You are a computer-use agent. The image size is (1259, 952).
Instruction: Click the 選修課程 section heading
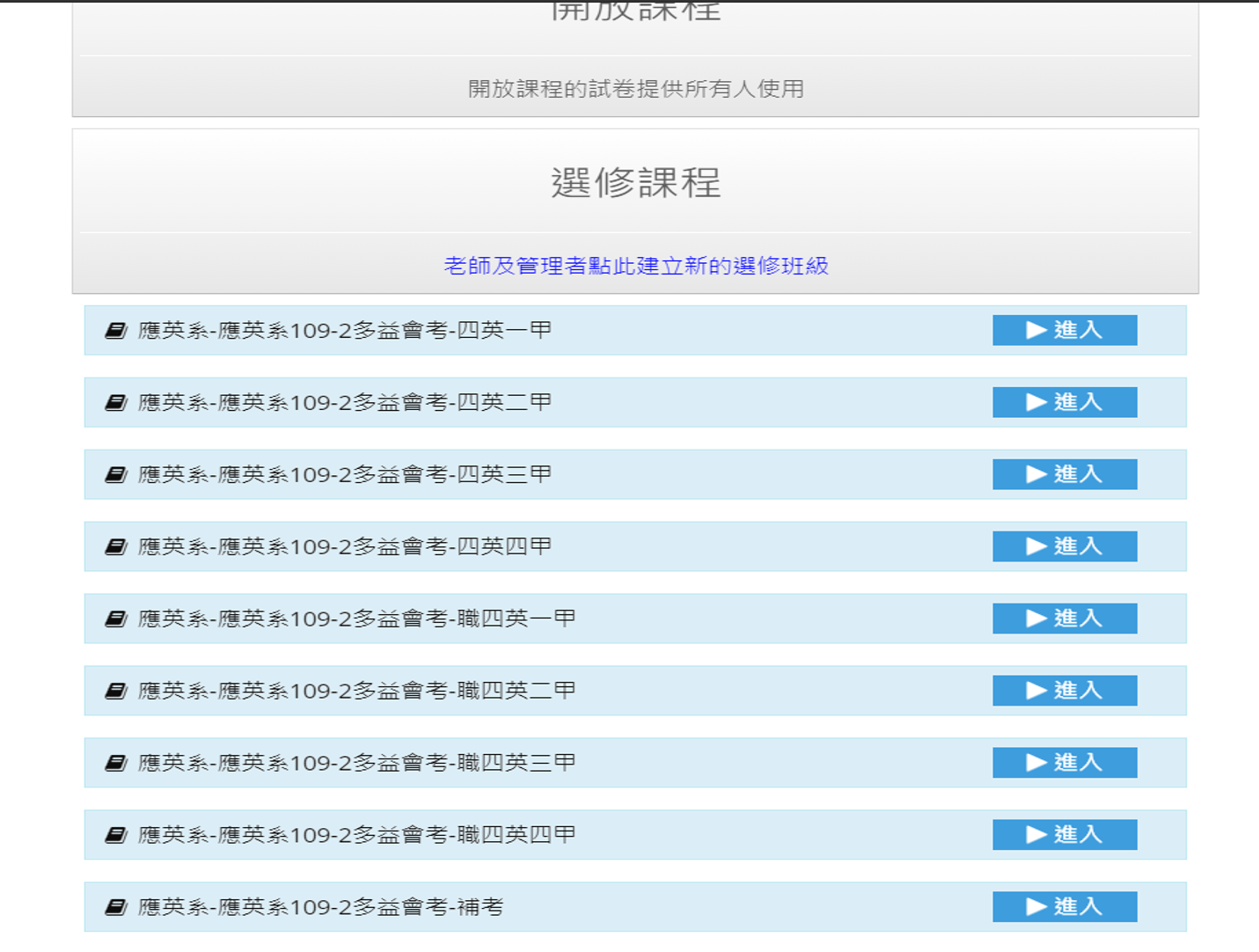click(x=636, y=183)
